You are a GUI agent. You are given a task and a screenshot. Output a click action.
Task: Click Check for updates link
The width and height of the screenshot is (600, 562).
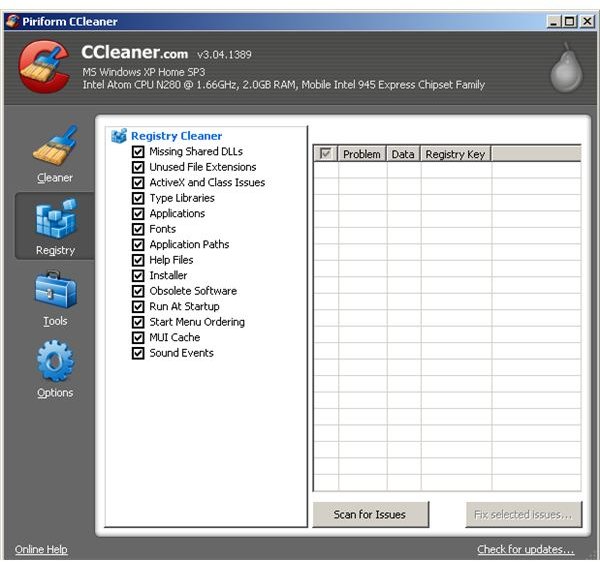pyautogui.click(x=526, y=549)
